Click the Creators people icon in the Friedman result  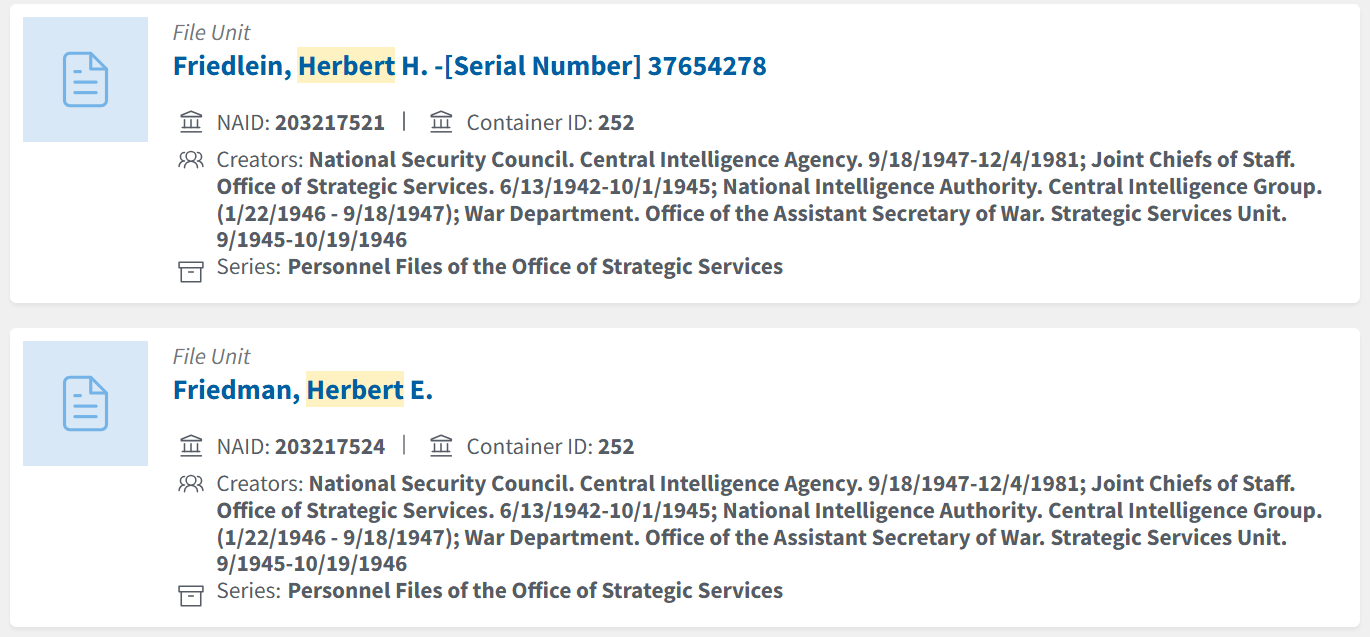pos(190,484)
